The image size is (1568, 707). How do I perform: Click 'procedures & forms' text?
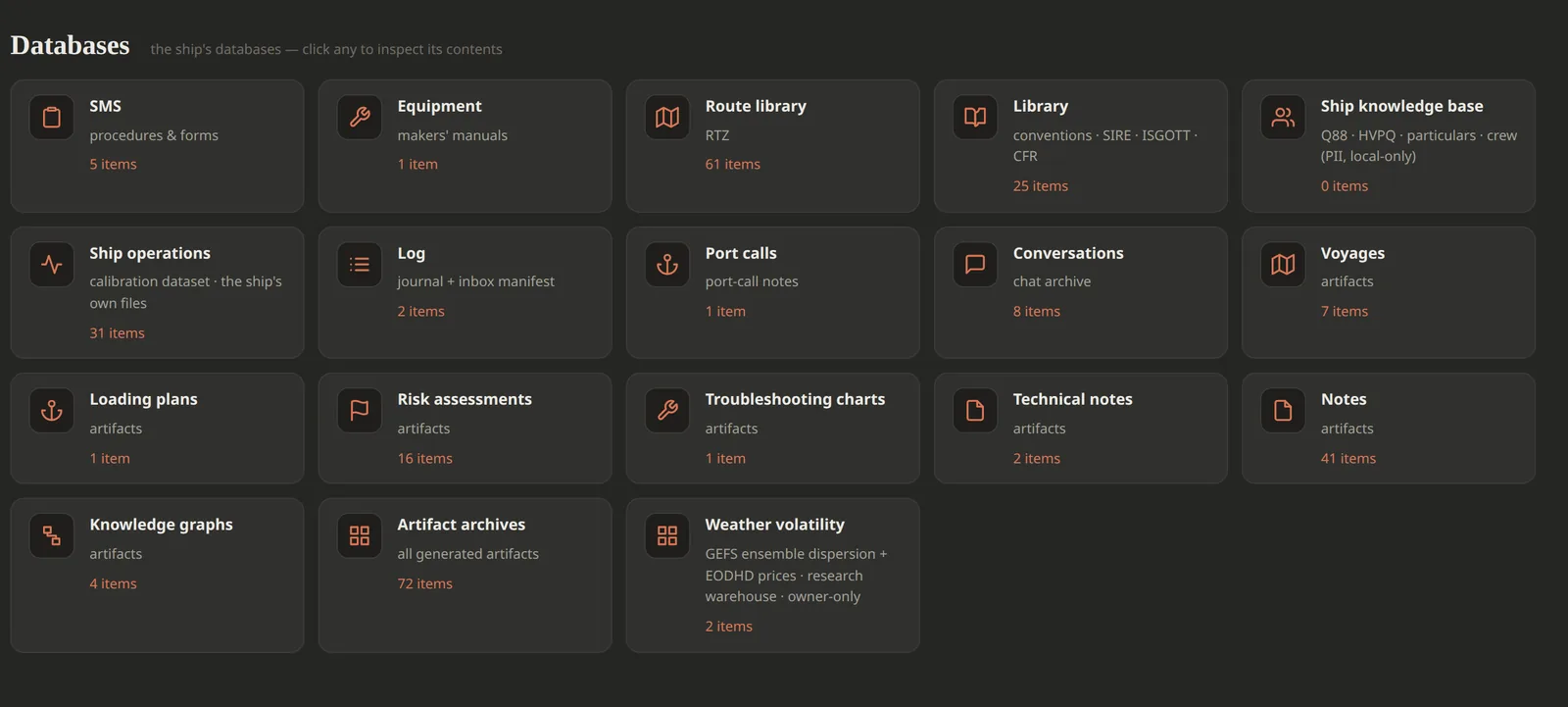coord(154,135)
